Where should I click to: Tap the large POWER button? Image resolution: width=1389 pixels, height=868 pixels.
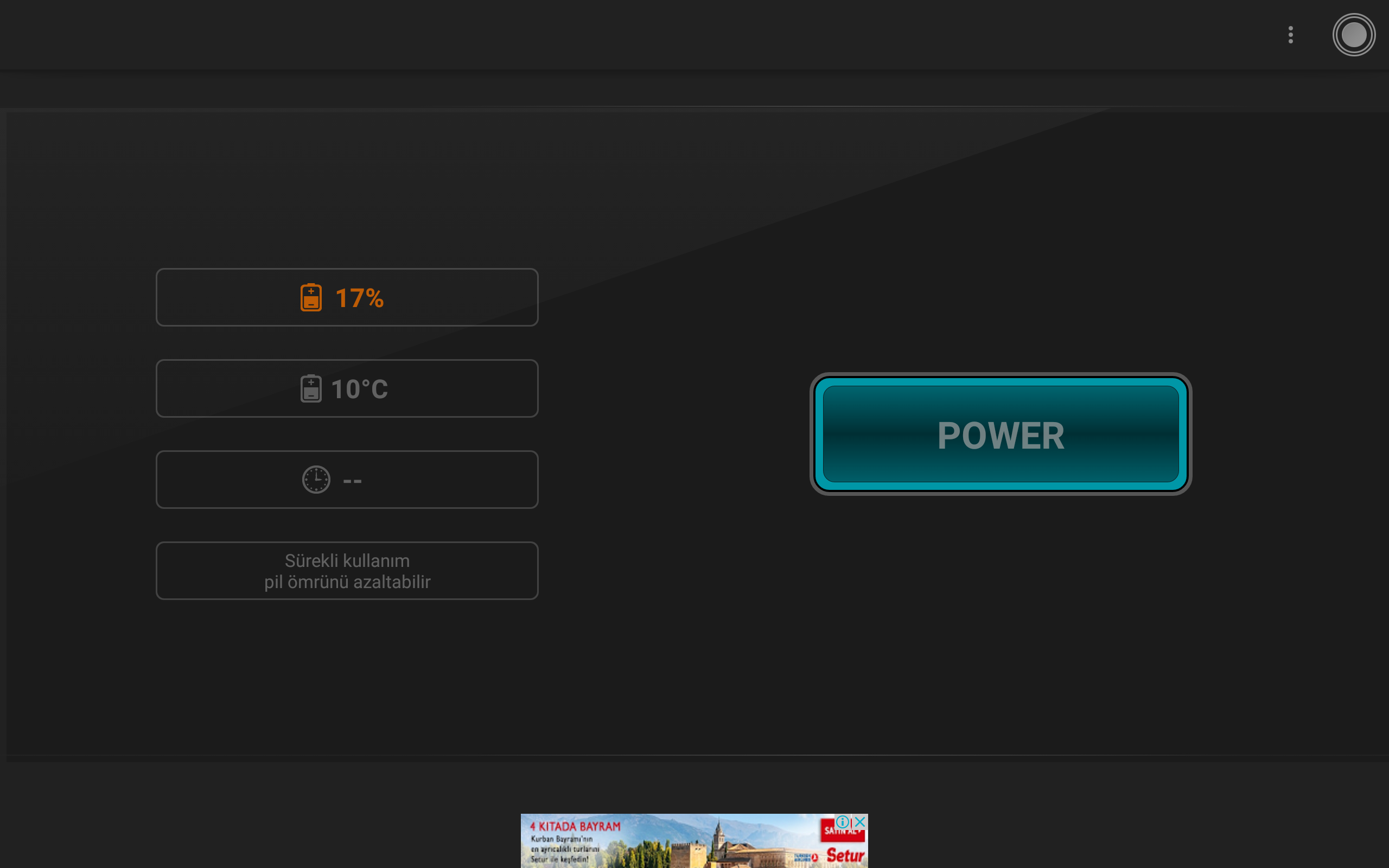1001,434
